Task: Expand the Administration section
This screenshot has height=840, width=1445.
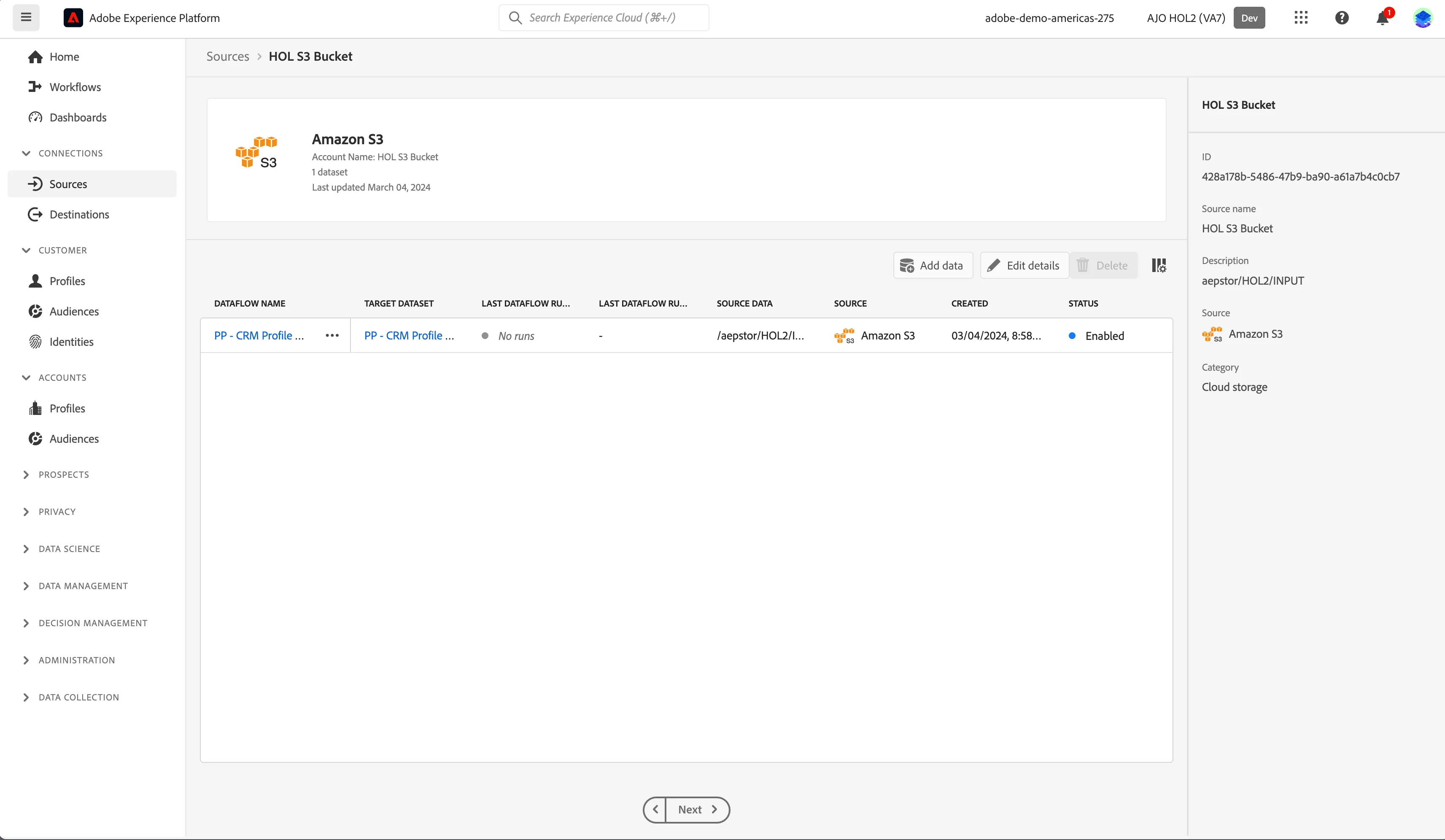Action: click(x=68, y=660)
